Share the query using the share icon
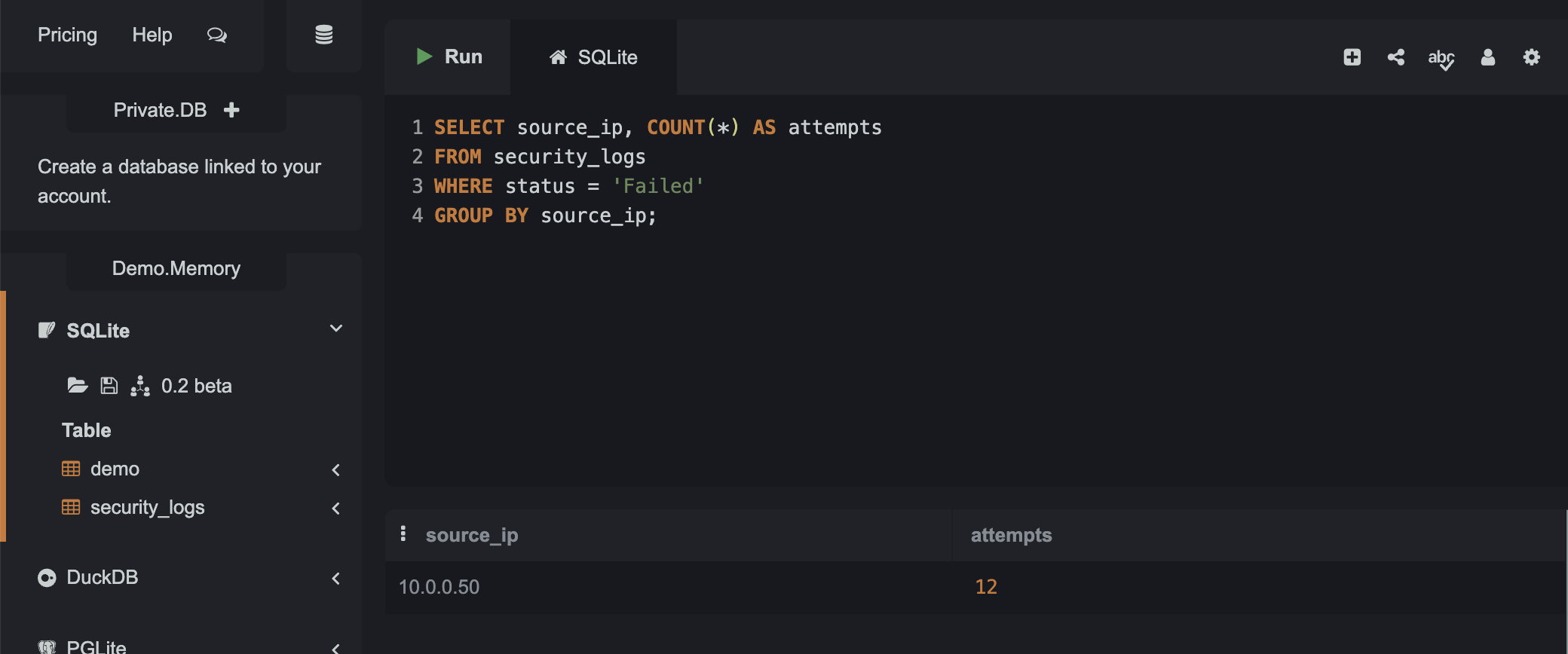 pyautogui.click(x=1396, y=57)
